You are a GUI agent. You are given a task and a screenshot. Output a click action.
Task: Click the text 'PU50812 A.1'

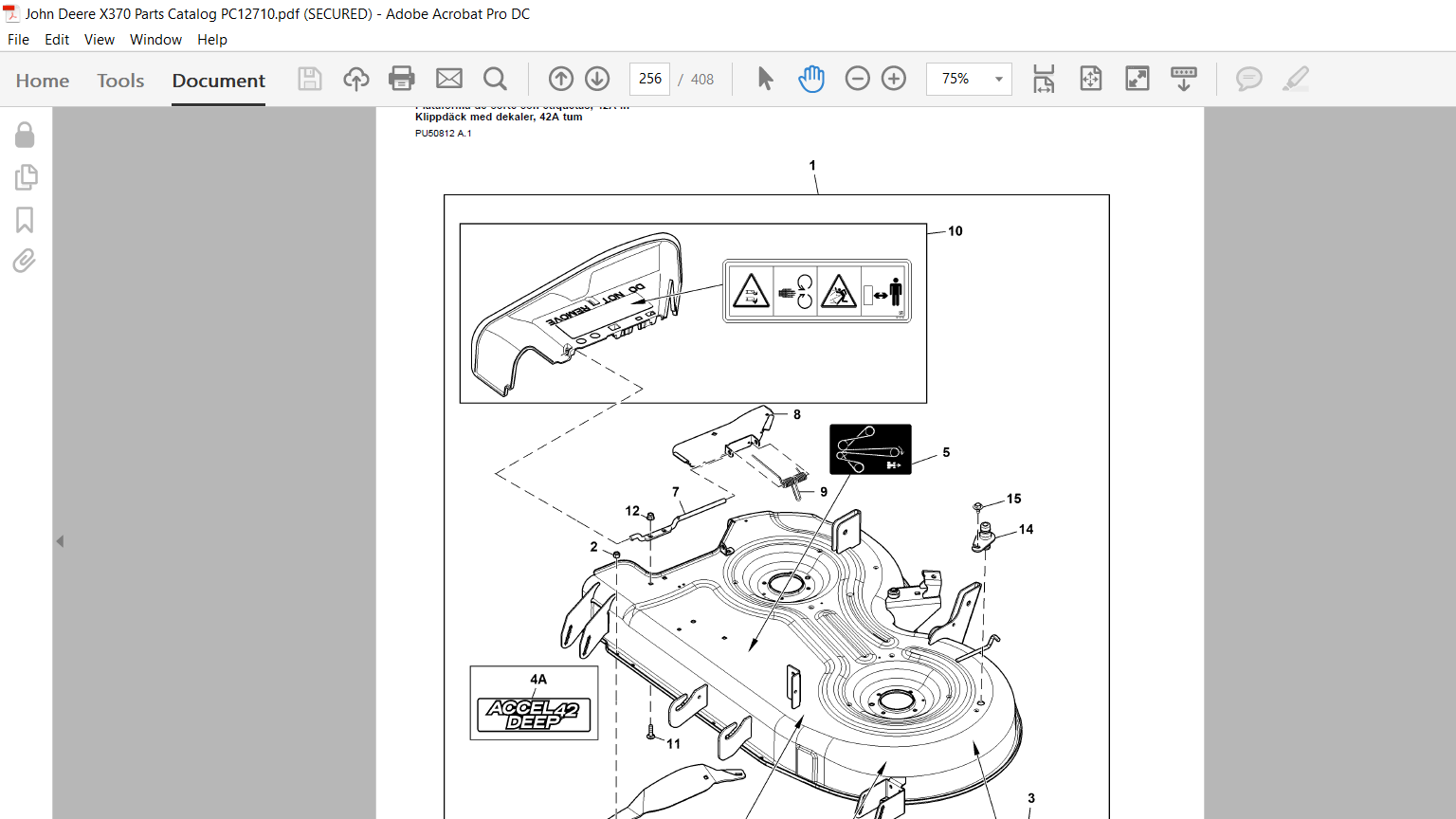(443, 134)
